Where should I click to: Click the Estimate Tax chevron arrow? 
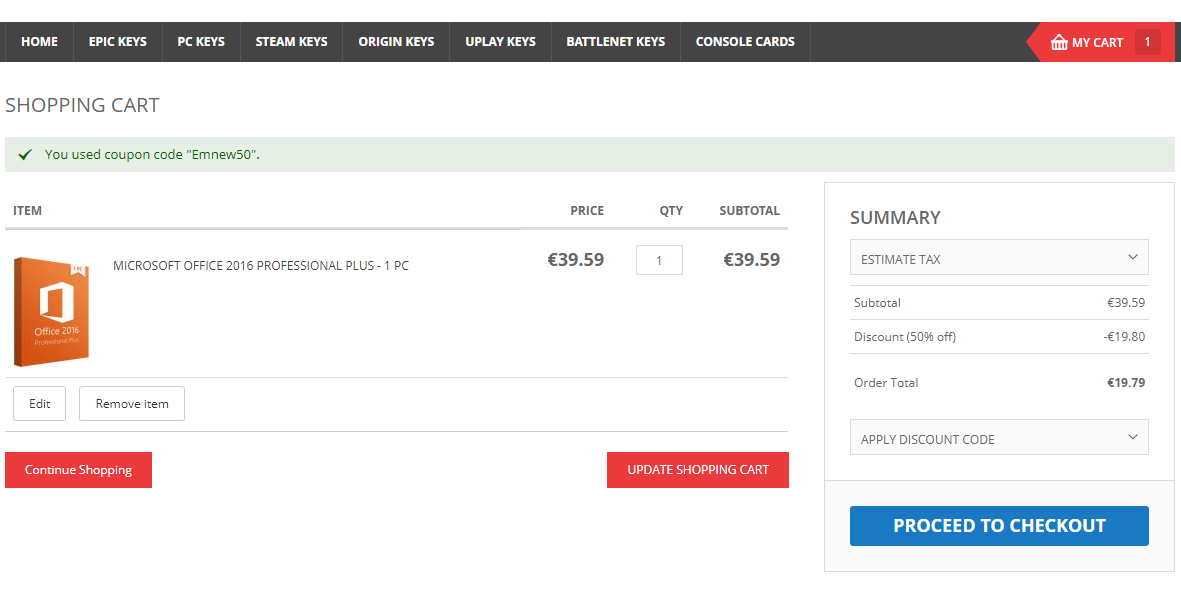1132,257
